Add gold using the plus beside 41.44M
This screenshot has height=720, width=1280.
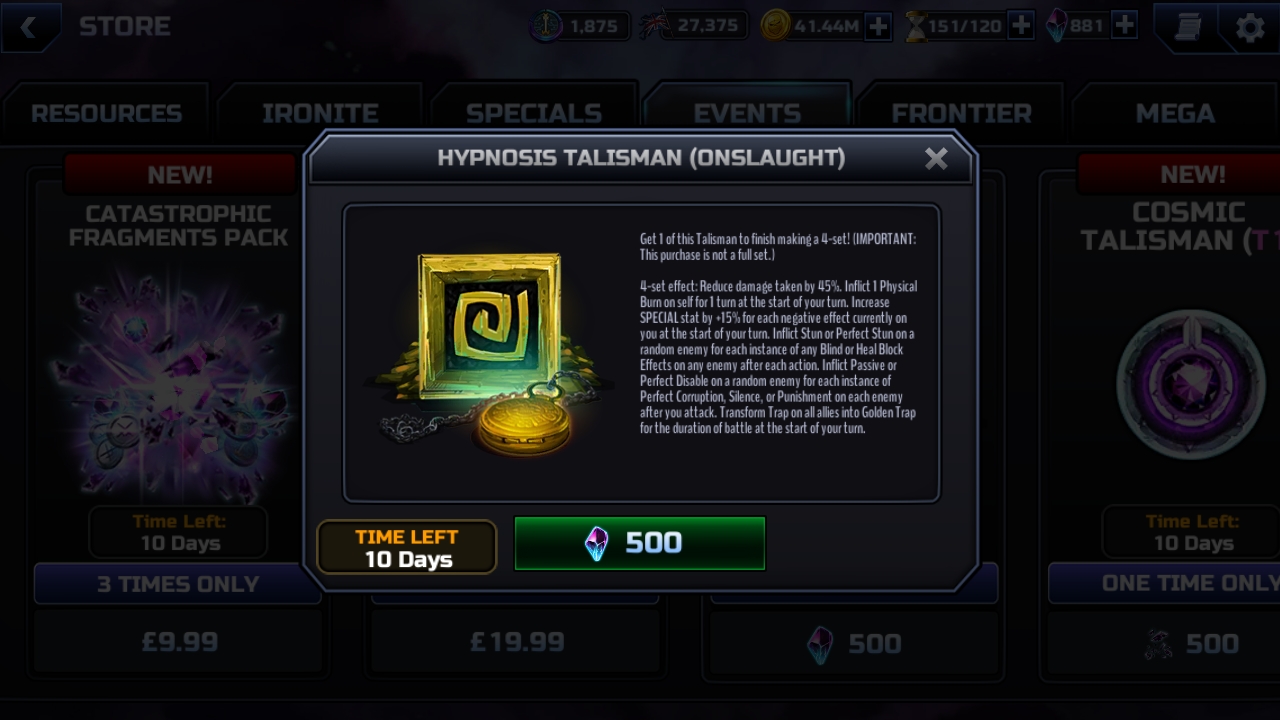coord(878,27)
